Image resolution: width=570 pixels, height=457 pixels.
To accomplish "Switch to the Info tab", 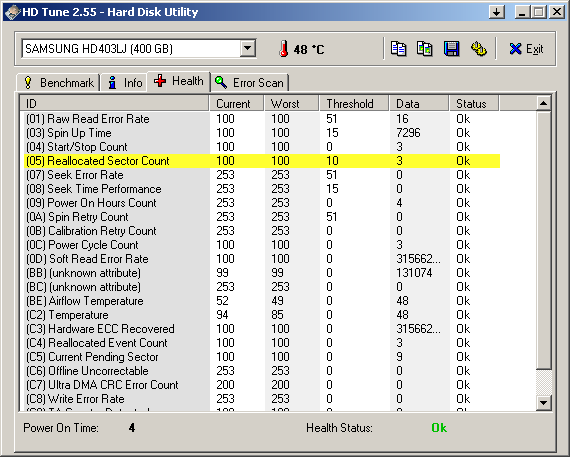I will click(124, 83).
